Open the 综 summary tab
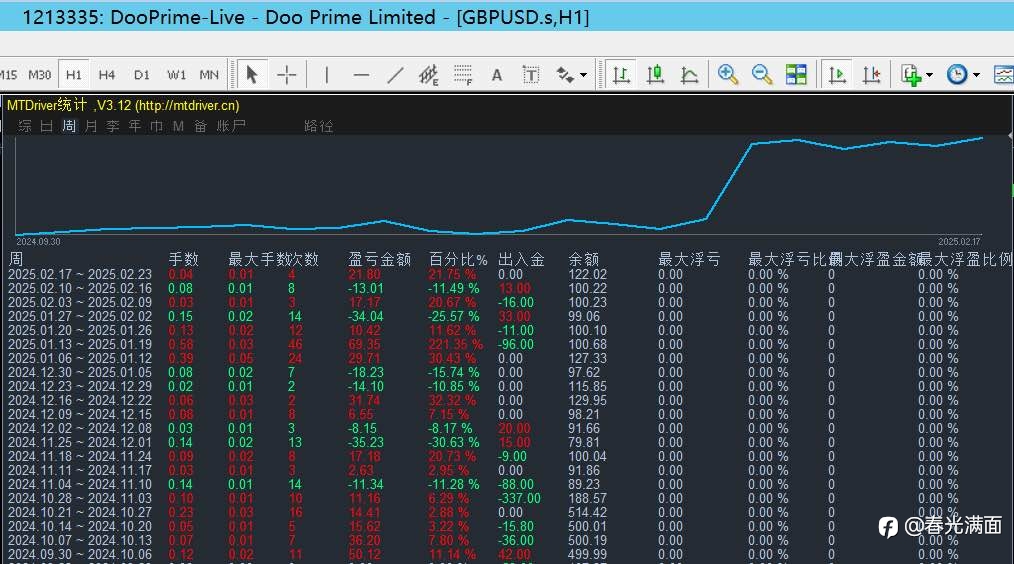 coord(25,126)
